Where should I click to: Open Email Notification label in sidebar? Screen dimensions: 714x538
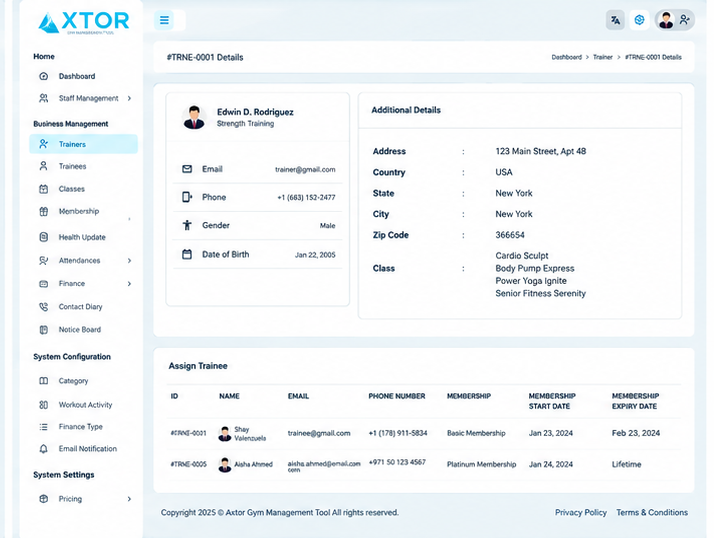pos(88,449)
